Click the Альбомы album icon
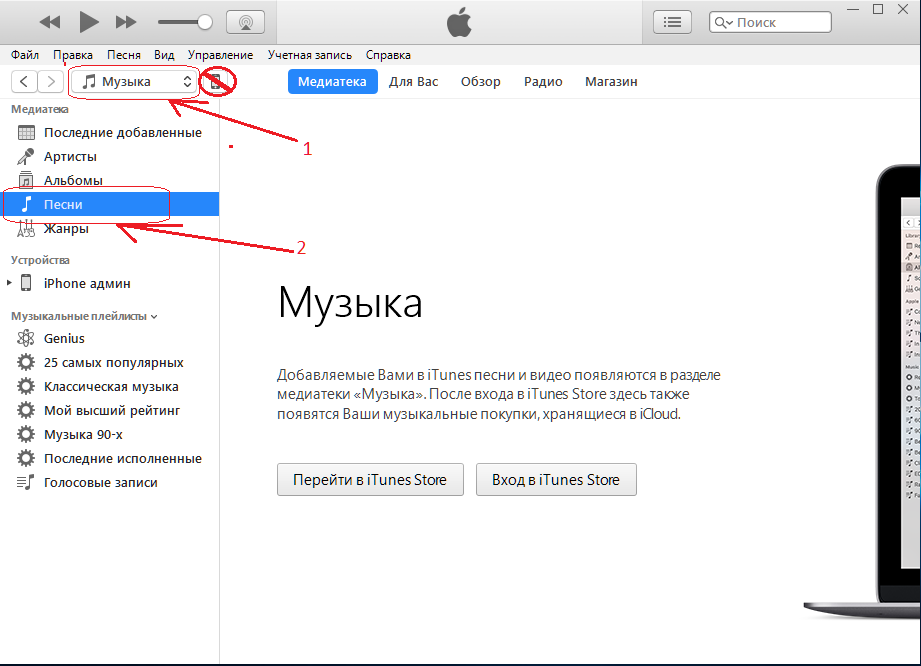 point(26,180)
